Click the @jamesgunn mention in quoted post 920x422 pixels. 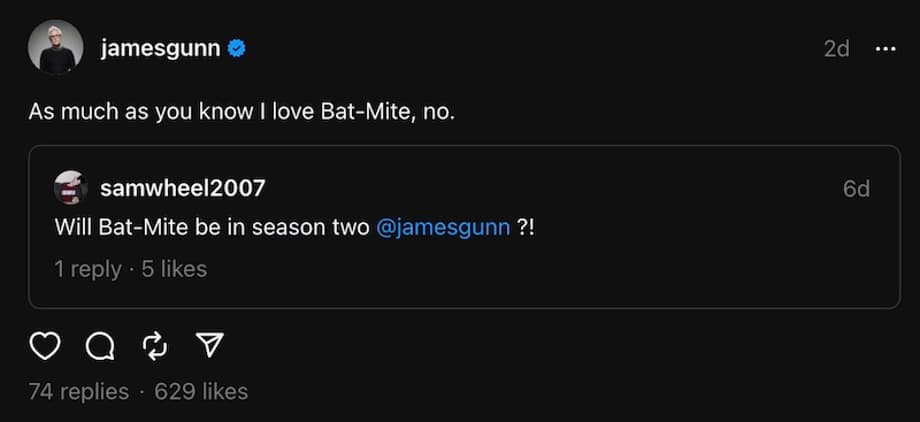click(444, 227)
